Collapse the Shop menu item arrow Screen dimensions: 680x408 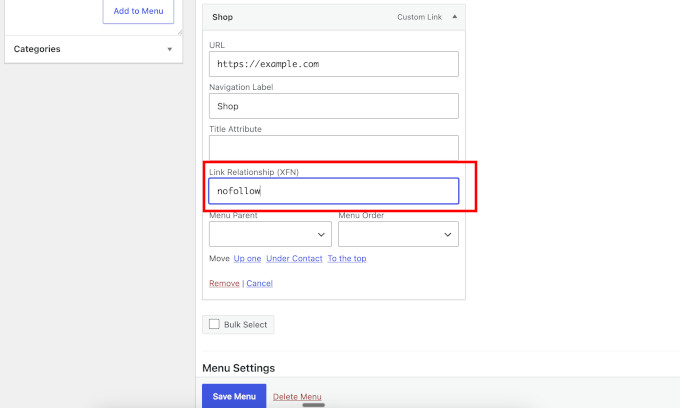point(454,17)
